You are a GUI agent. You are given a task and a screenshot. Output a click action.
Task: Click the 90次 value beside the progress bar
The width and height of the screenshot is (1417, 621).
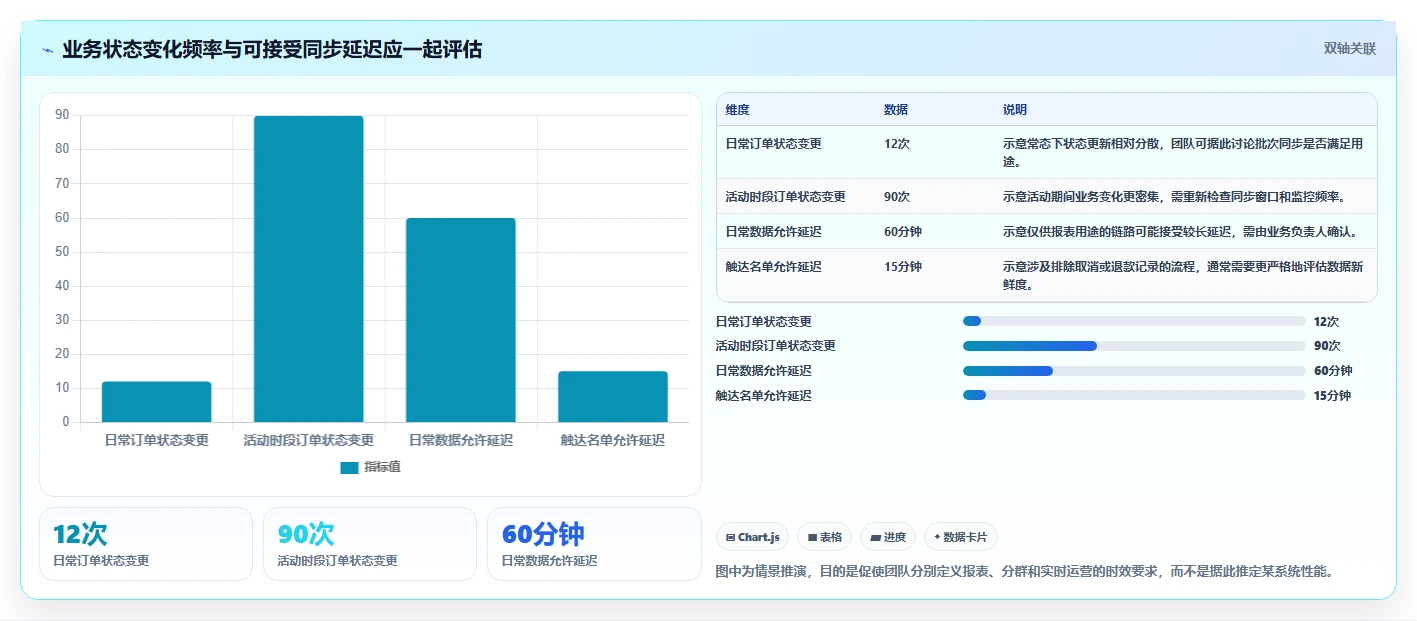1327,346
